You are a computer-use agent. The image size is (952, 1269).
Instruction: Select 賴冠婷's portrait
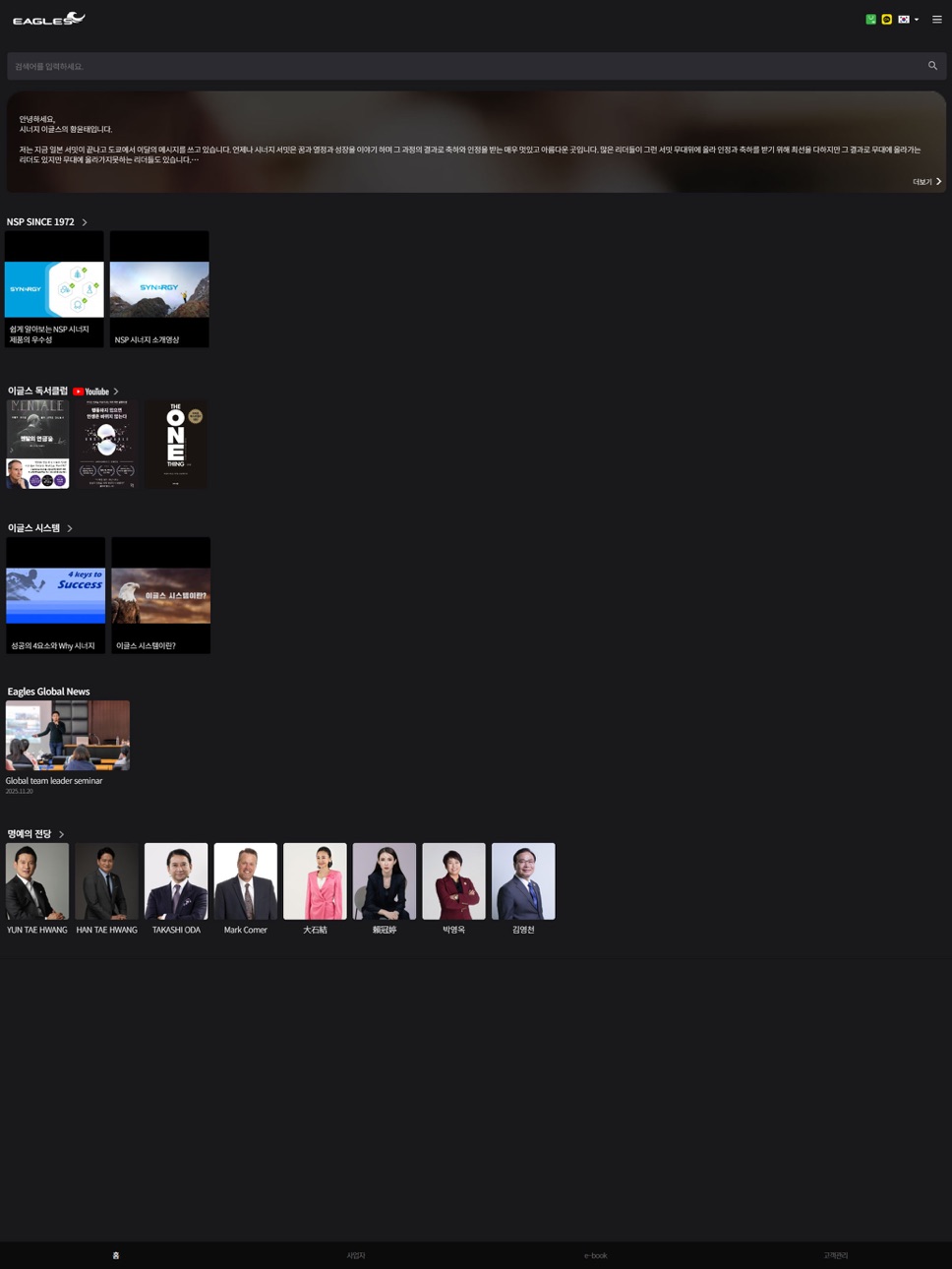tap(385, 881)
